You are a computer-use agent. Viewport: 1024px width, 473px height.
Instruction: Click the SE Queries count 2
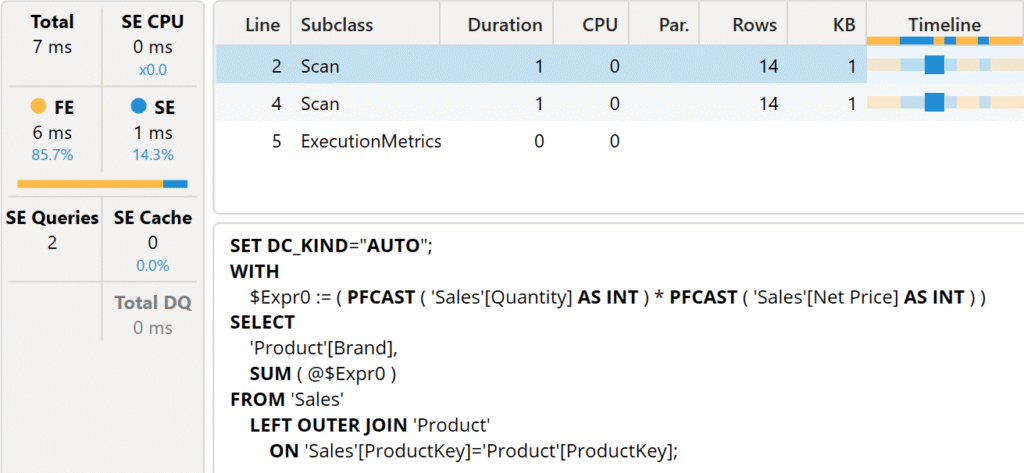(x=52, y=243)
